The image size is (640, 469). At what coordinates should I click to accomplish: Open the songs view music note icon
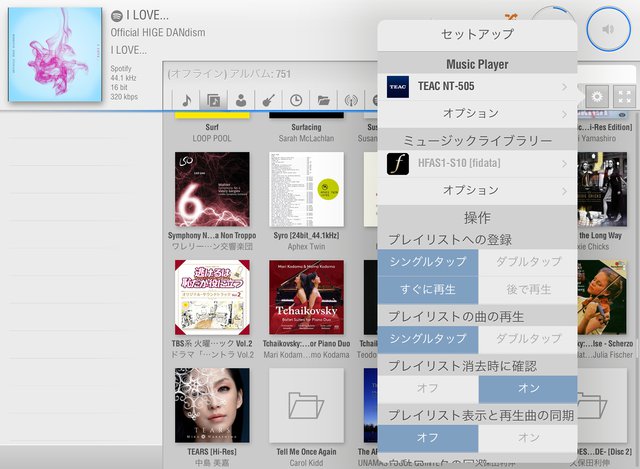point(187,100)
